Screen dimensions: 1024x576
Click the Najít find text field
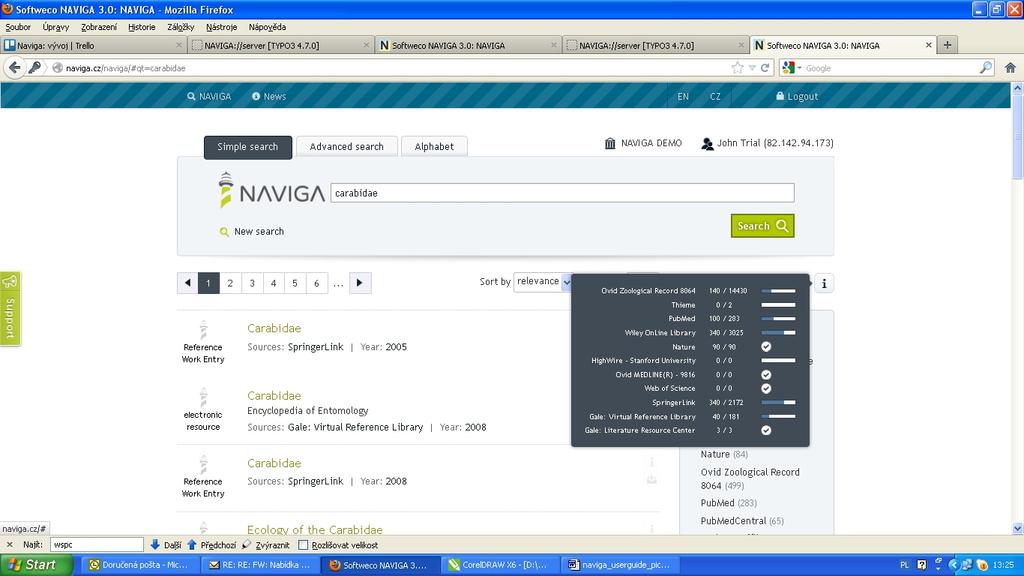pos(97,545)
